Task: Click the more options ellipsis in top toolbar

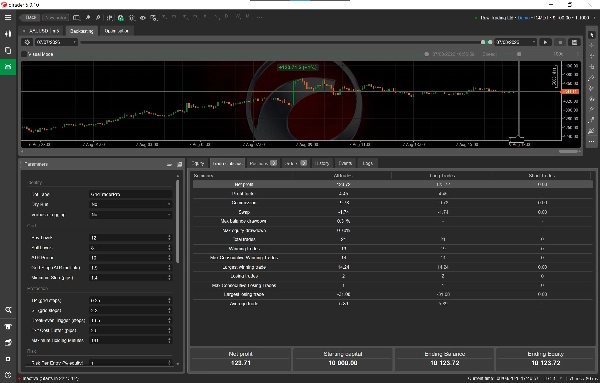Action: (x=259, y=17)
